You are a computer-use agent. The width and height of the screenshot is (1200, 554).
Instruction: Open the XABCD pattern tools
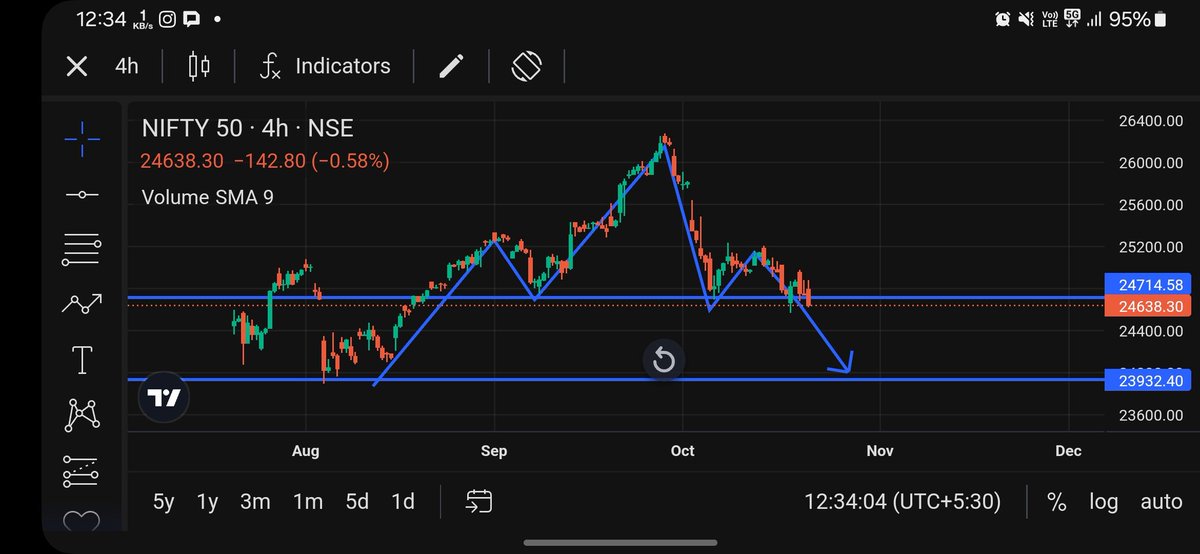pyautogui.click(x=82, y=414)
